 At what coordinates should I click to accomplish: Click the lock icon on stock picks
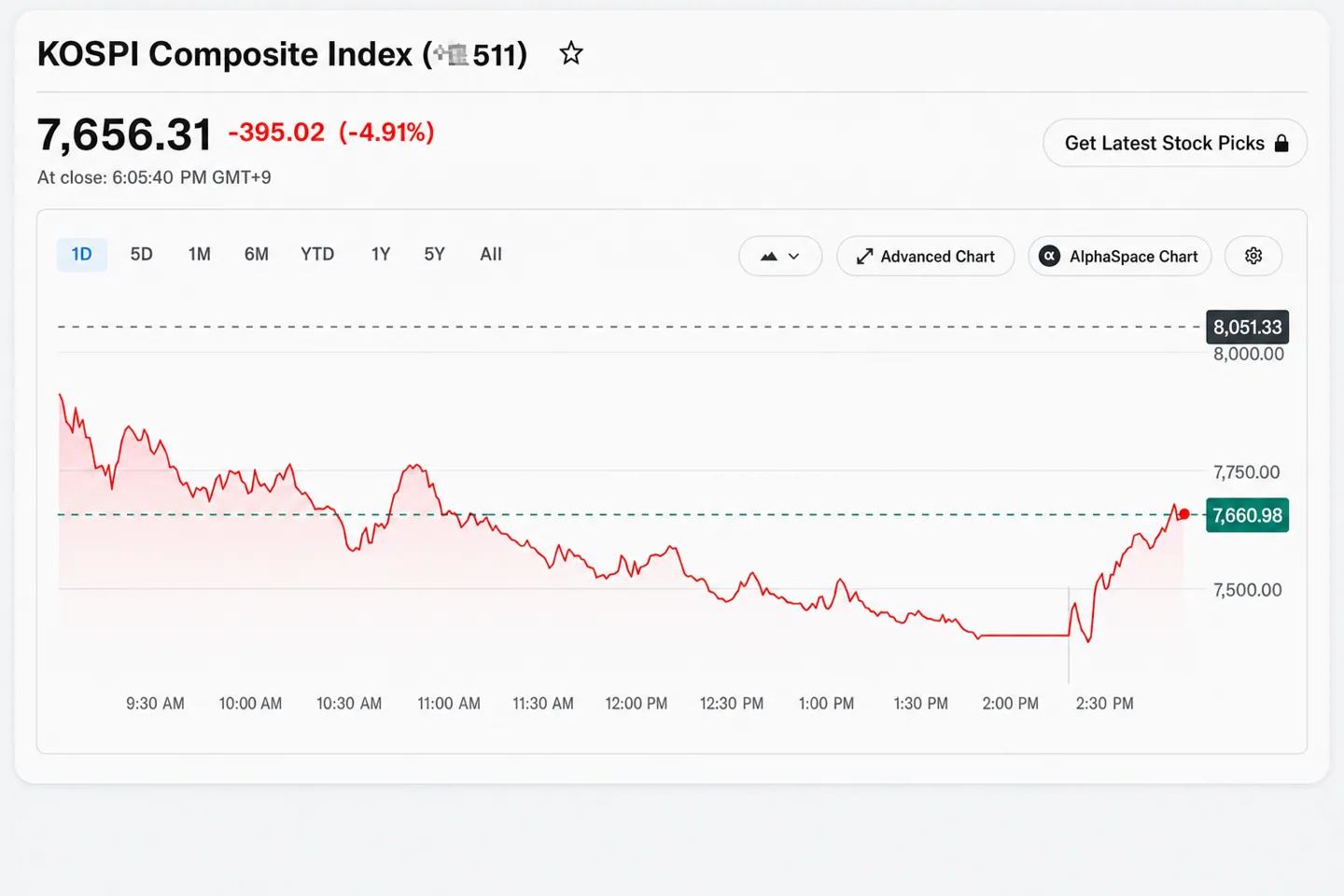point(1281,143)
